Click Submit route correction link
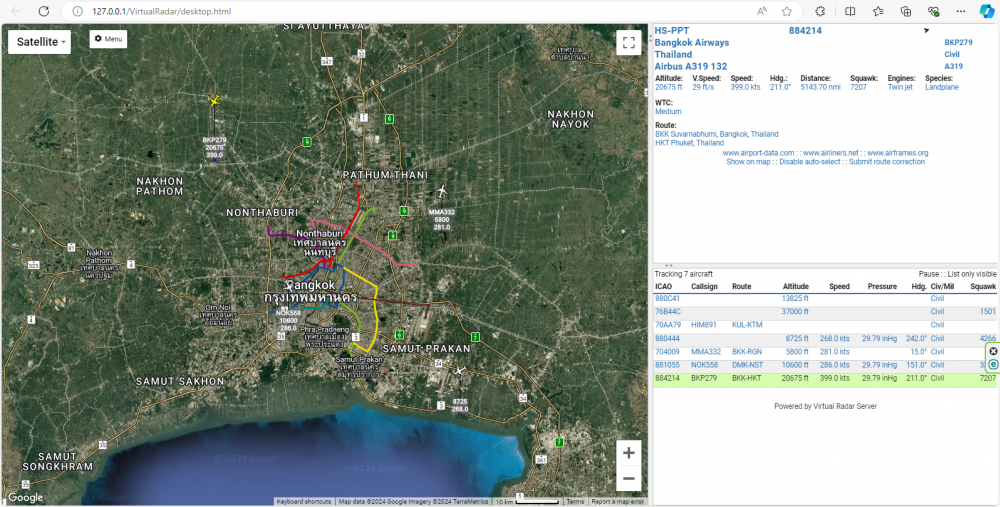Image resolution: width=1000 pixels, height=507 pixels. tap(886, 162)
